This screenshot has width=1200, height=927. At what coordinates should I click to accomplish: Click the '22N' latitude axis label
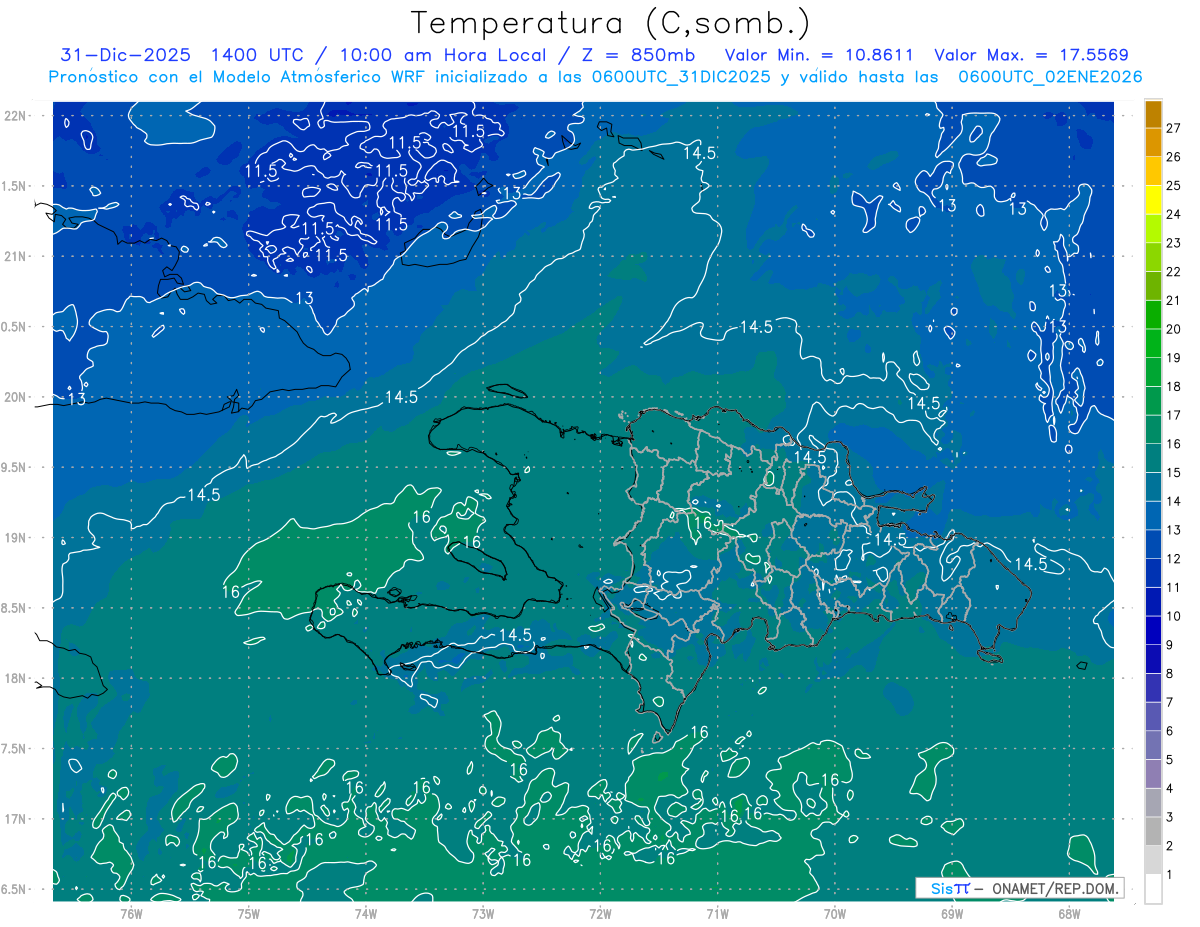tap(15, 115)
